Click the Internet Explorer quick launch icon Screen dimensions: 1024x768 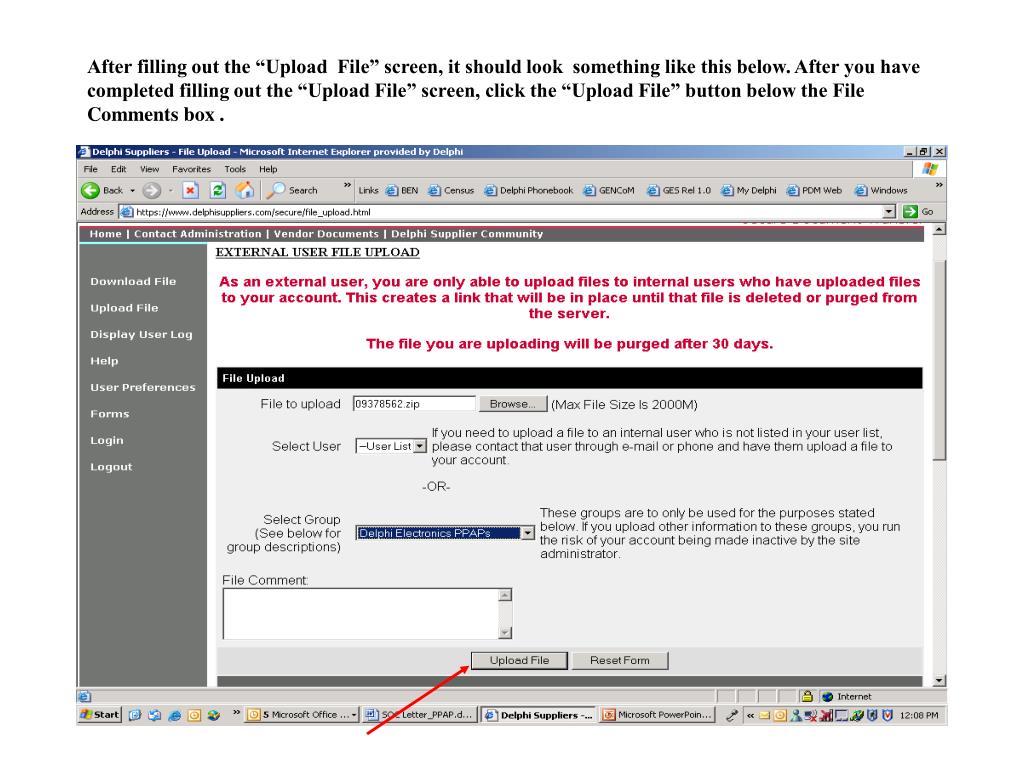point(174,715)
